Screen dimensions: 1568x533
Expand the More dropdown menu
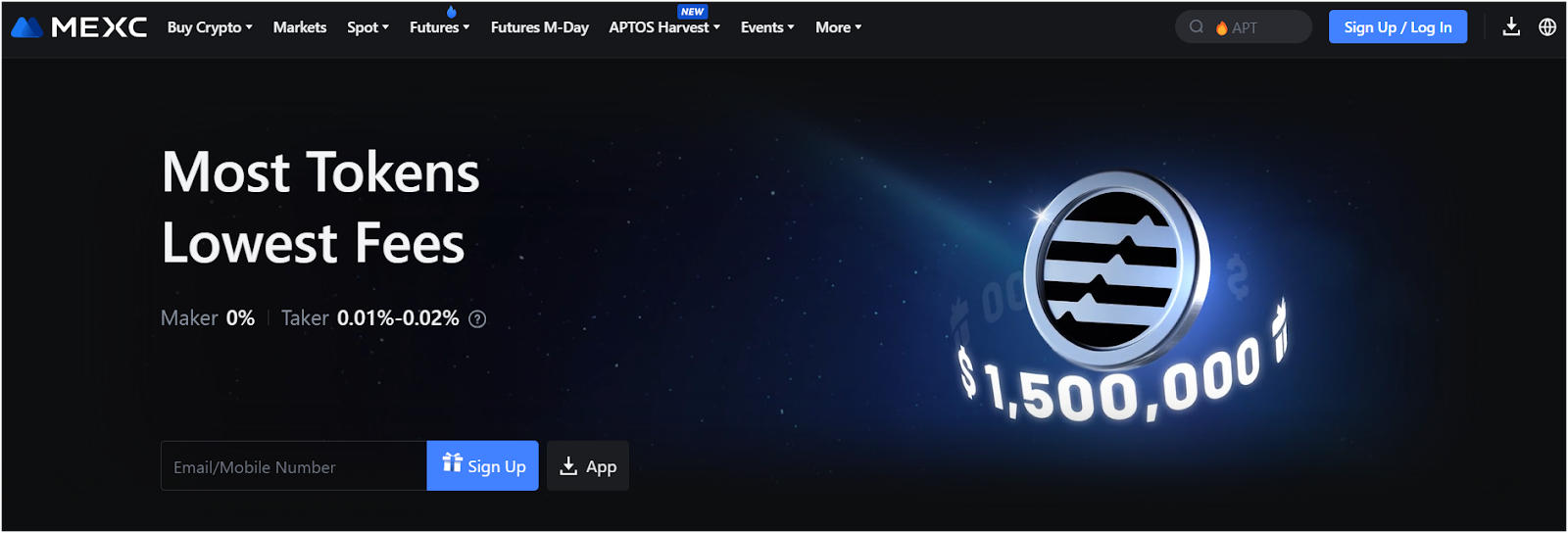coord(839,27)
